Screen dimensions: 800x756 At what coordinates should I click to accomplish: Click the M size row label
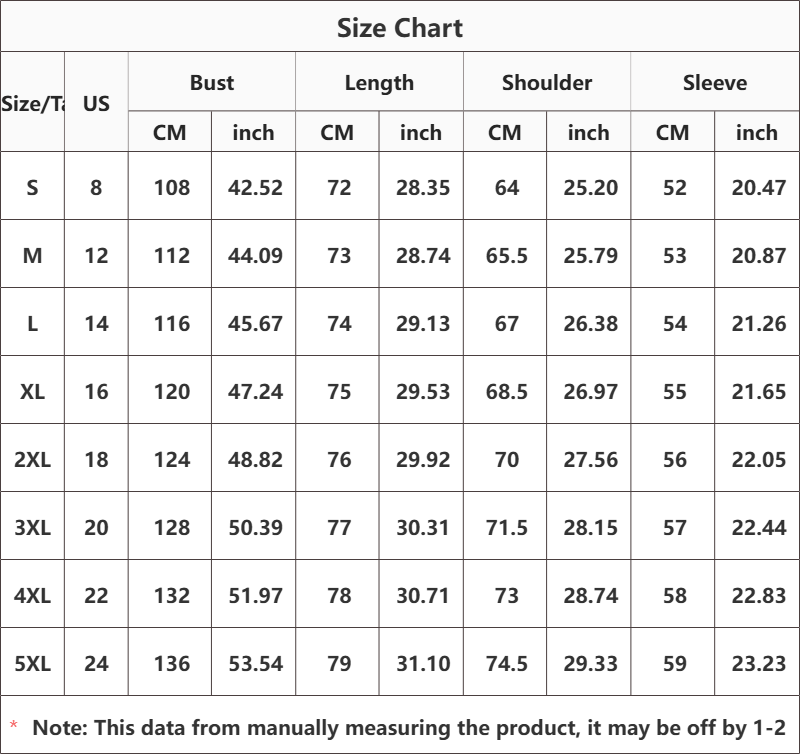tap(33, 255)
